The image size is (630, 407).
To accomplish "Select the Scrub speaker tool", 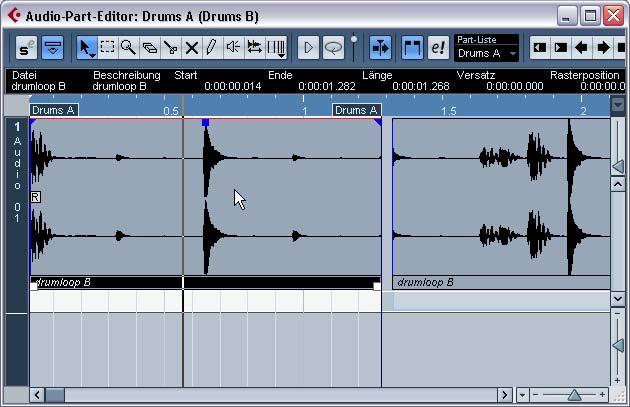I will (x=233, y=48).
